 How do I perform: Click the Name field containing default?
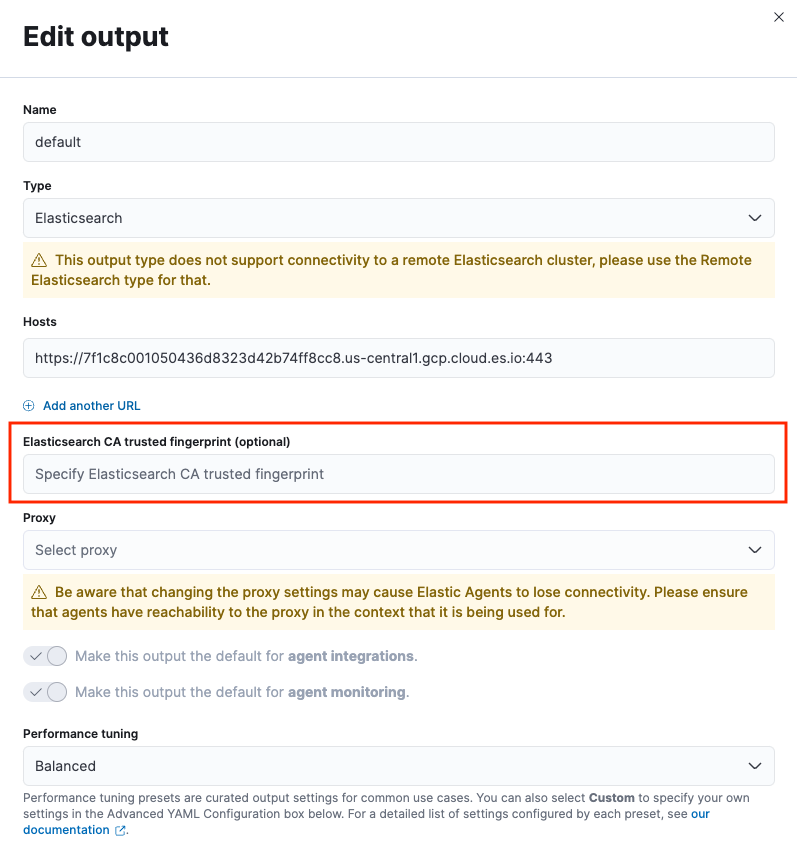click(400, 141)
